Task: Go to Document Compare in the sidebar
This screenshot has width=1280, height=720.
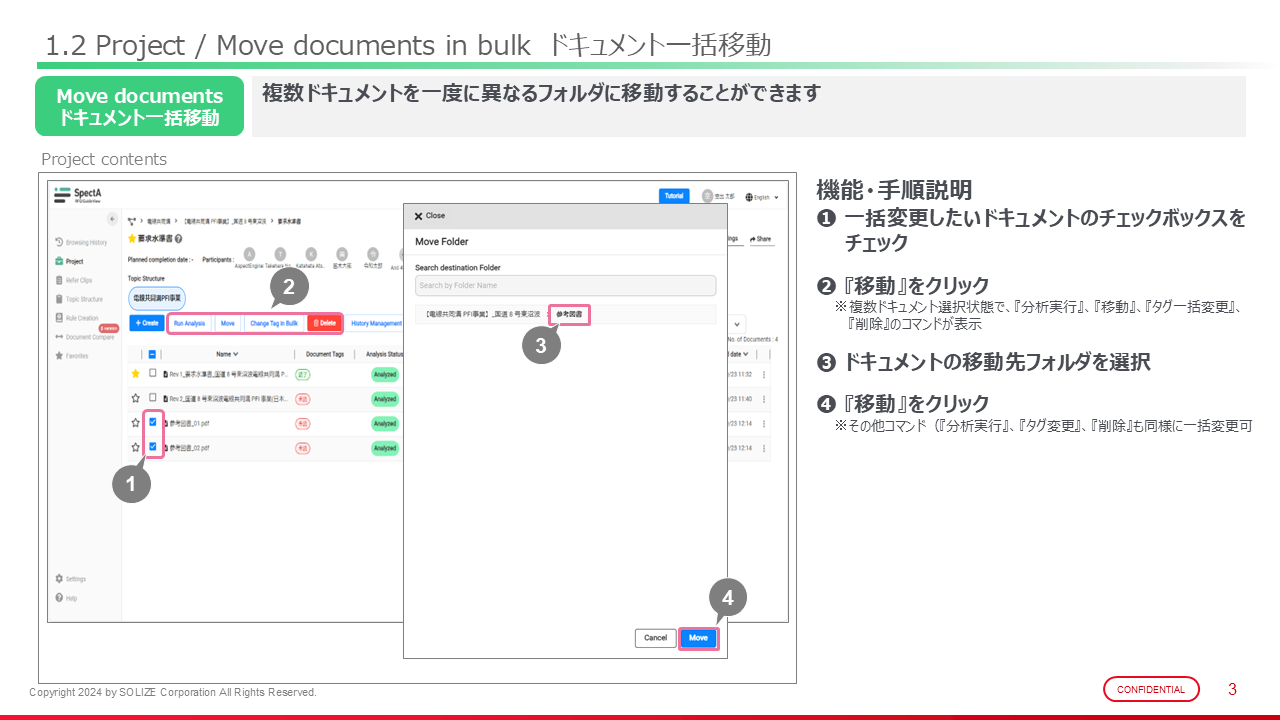Action: (x=60, y=336)
